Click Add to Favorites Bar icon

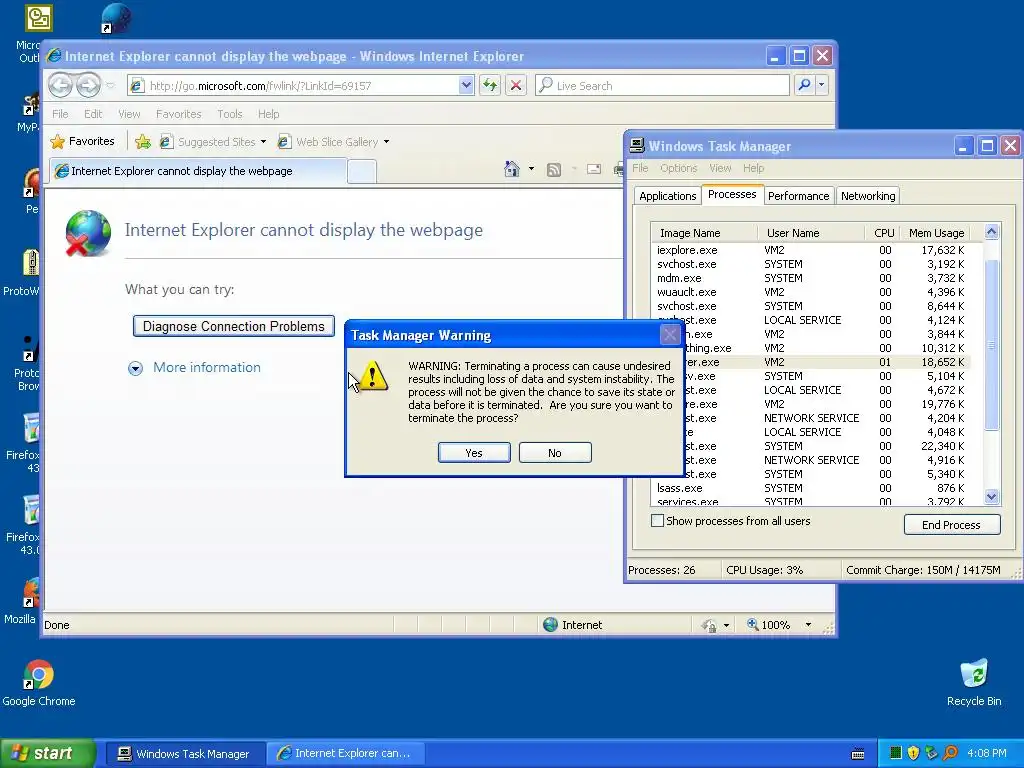click(x=143, y=141)
